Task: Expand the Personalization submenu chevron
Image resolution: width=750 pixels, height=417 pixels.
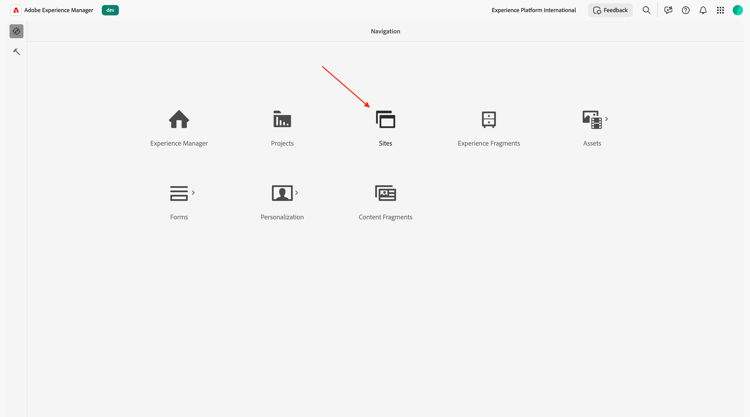Action: pos(297,192)
